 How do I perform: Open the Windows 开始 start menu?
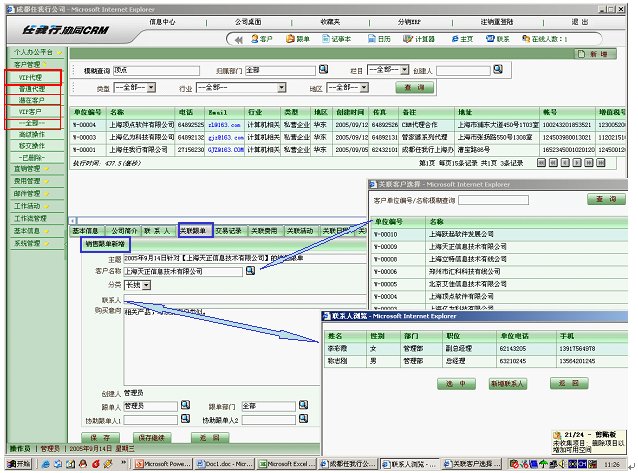(17, 464)
